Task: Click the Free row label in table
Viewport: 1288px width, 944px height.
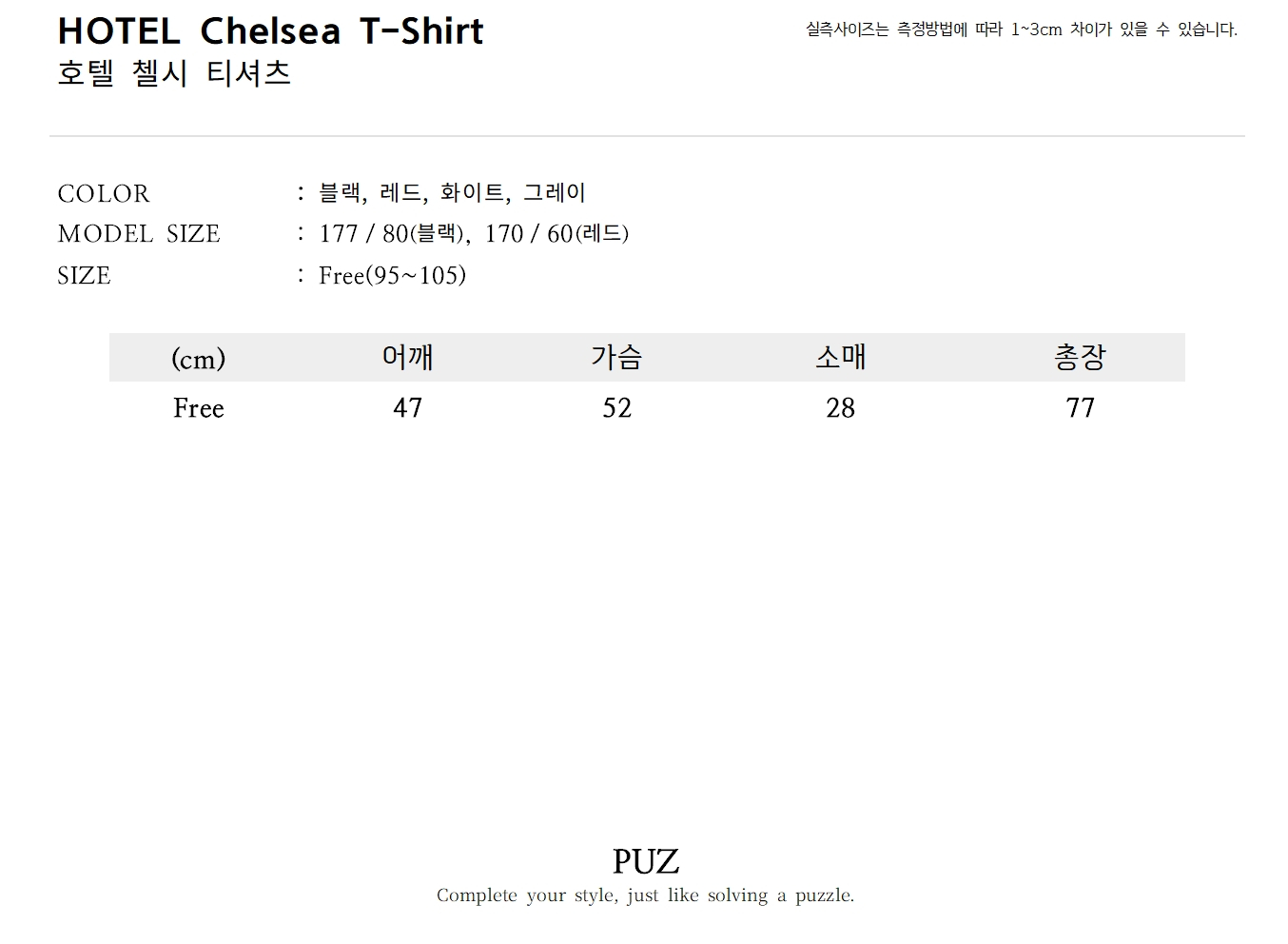Action: [x=198, y=408]
